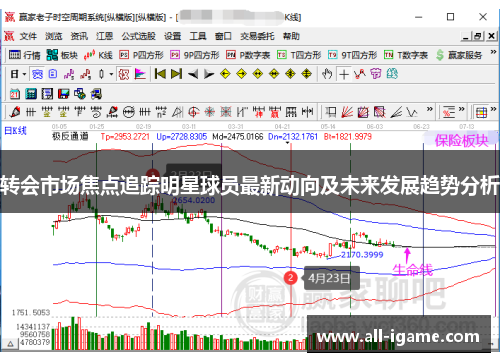Select the percent retracement lines tool
This screenshot has width=500, height=362.
[x=449, y=112]
